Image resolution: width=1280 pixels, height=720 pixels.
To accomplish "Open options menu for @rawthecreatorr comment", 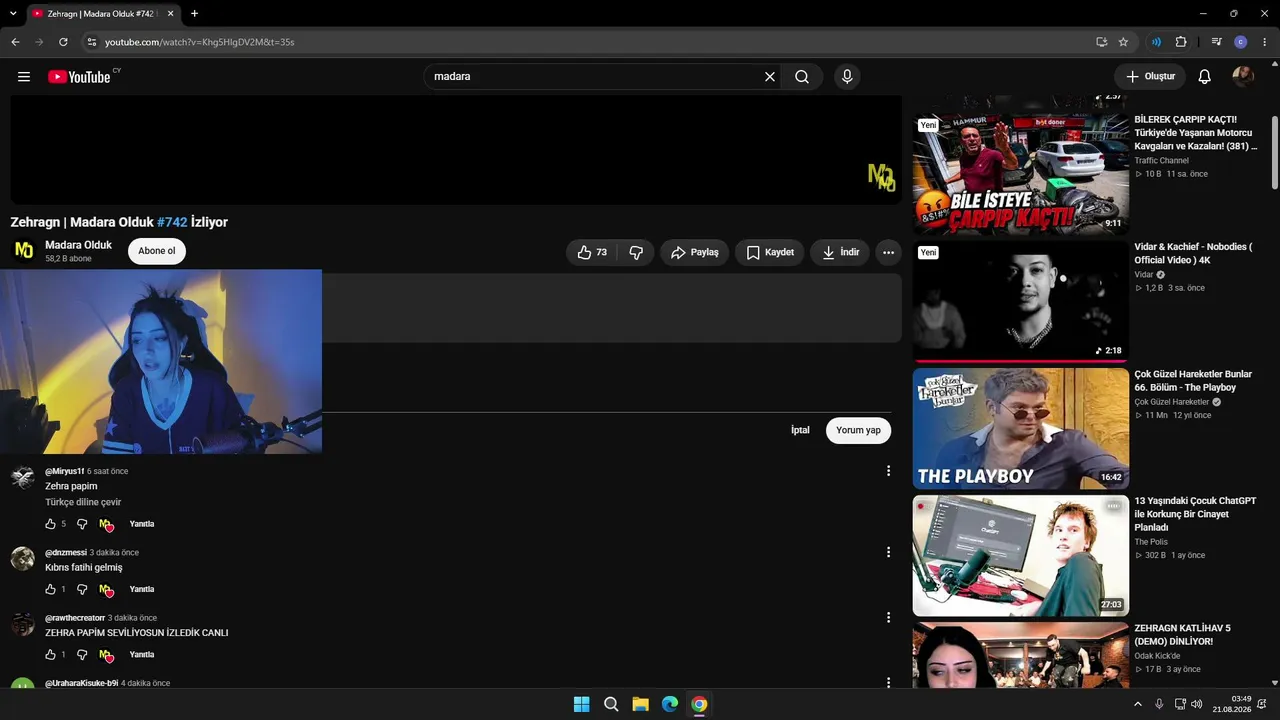I will click(x=888, y=618).
